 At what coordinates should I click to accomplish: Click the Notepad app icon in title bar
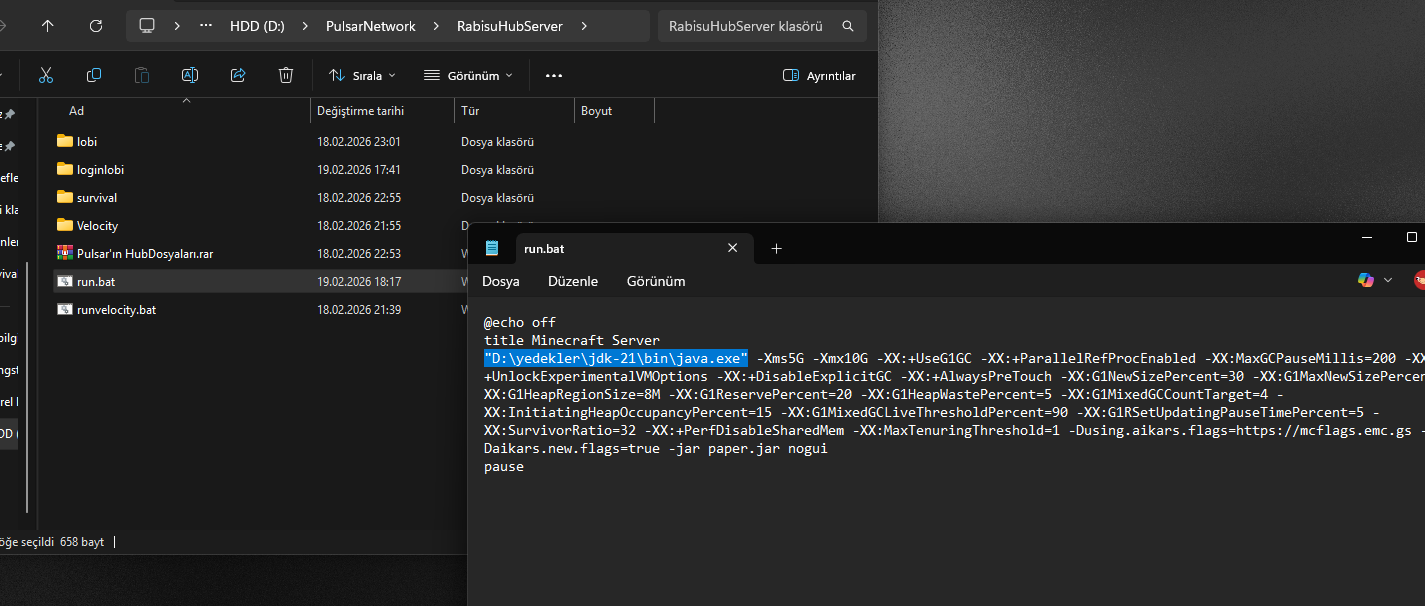(492, 248)
